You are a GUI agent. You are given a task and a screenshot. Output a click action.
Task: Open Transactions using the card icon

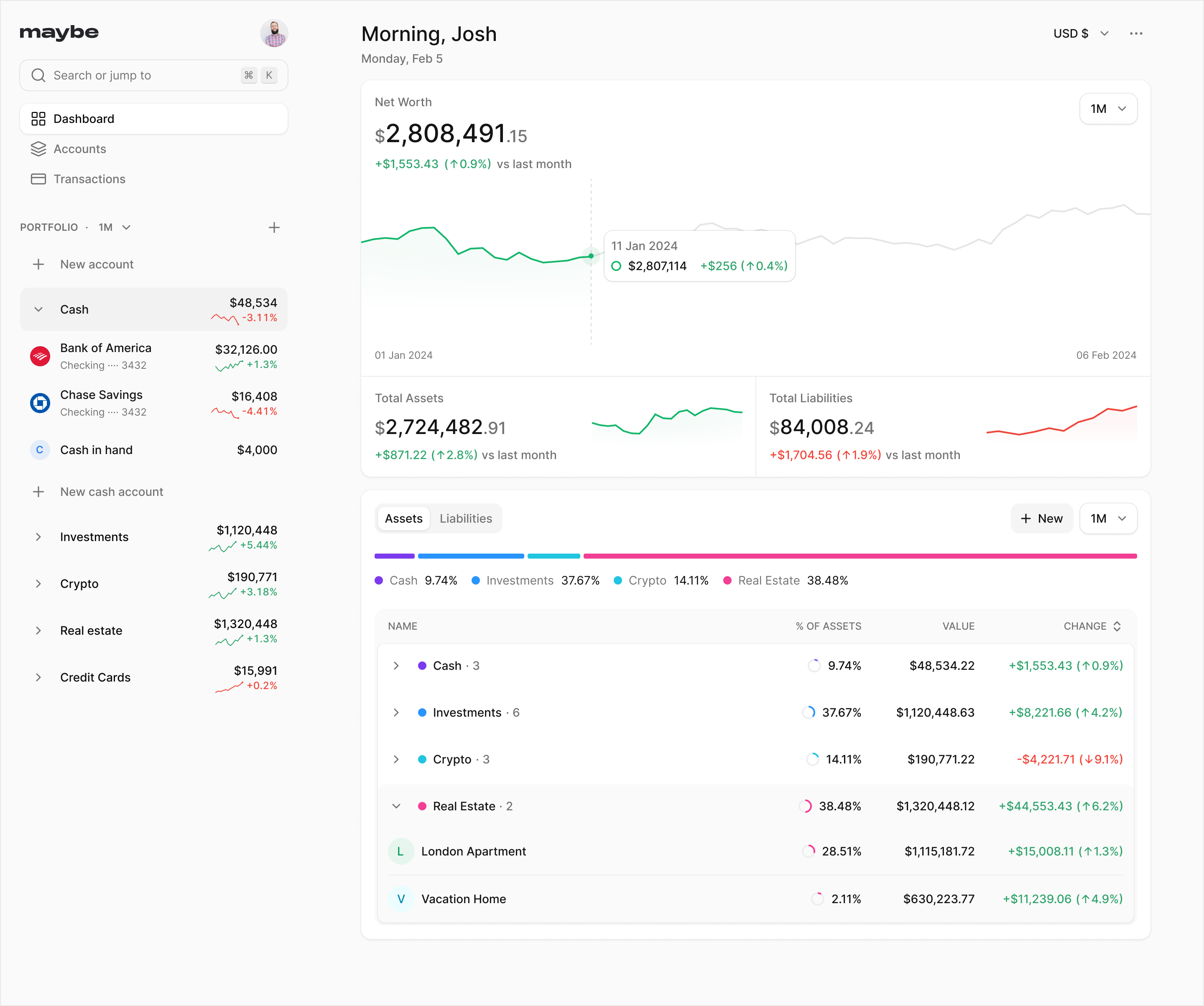click(x=38, y=179)
